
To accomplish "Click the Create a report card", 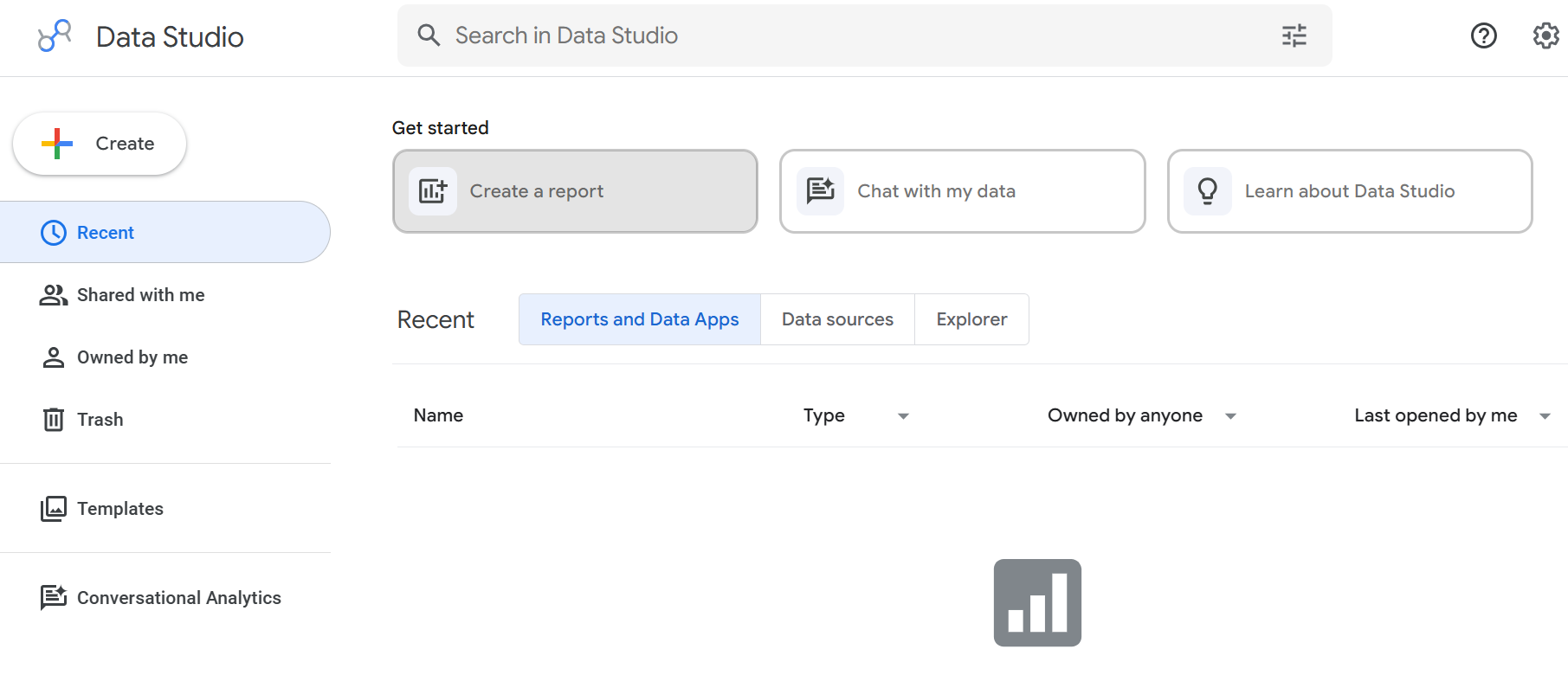I will pyautogui.click(x=575, y=191).
